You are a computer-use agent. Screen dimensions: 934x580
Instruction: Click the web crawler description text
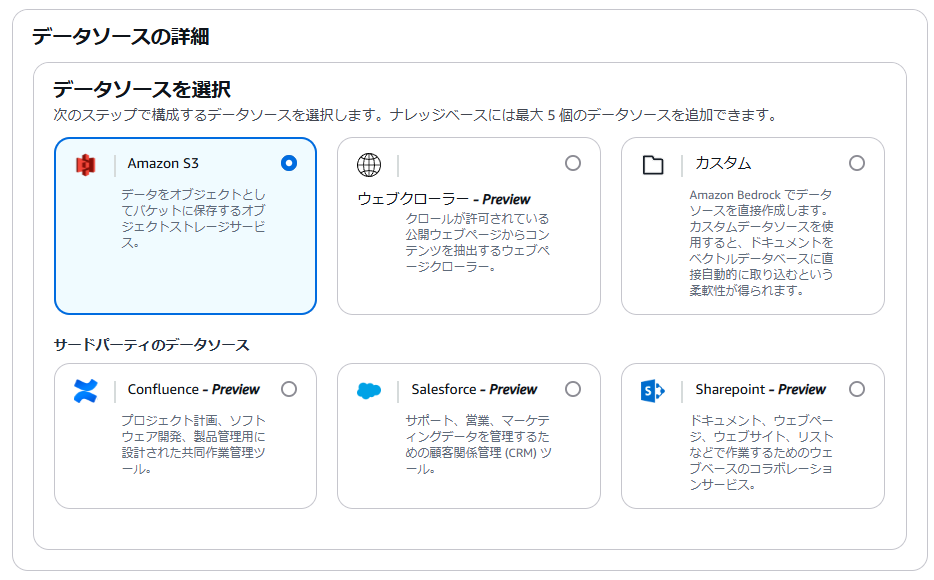tap(477, 242)
